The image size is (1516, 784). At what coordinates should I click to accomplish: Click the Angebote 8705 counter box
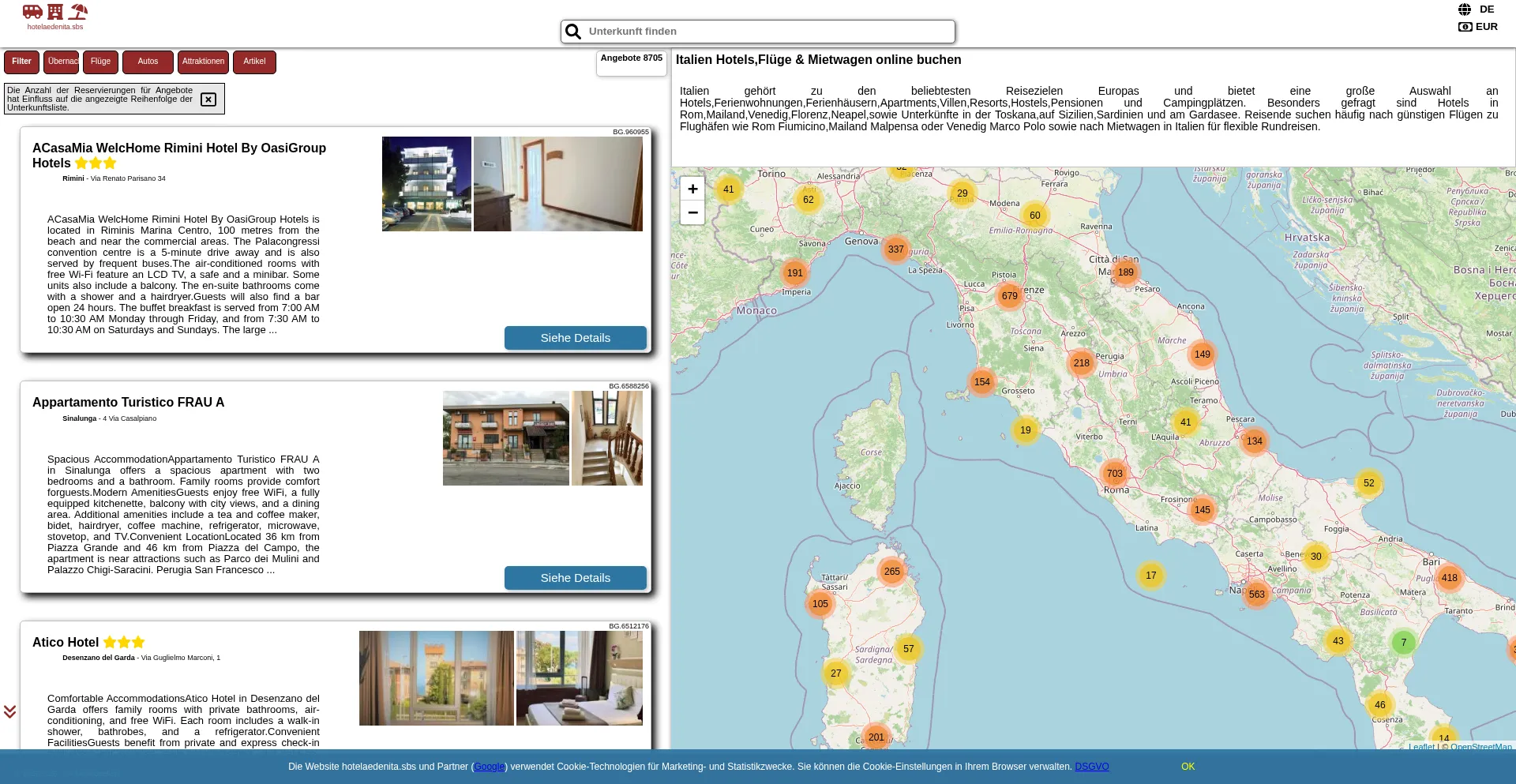(x=632, y=63)
